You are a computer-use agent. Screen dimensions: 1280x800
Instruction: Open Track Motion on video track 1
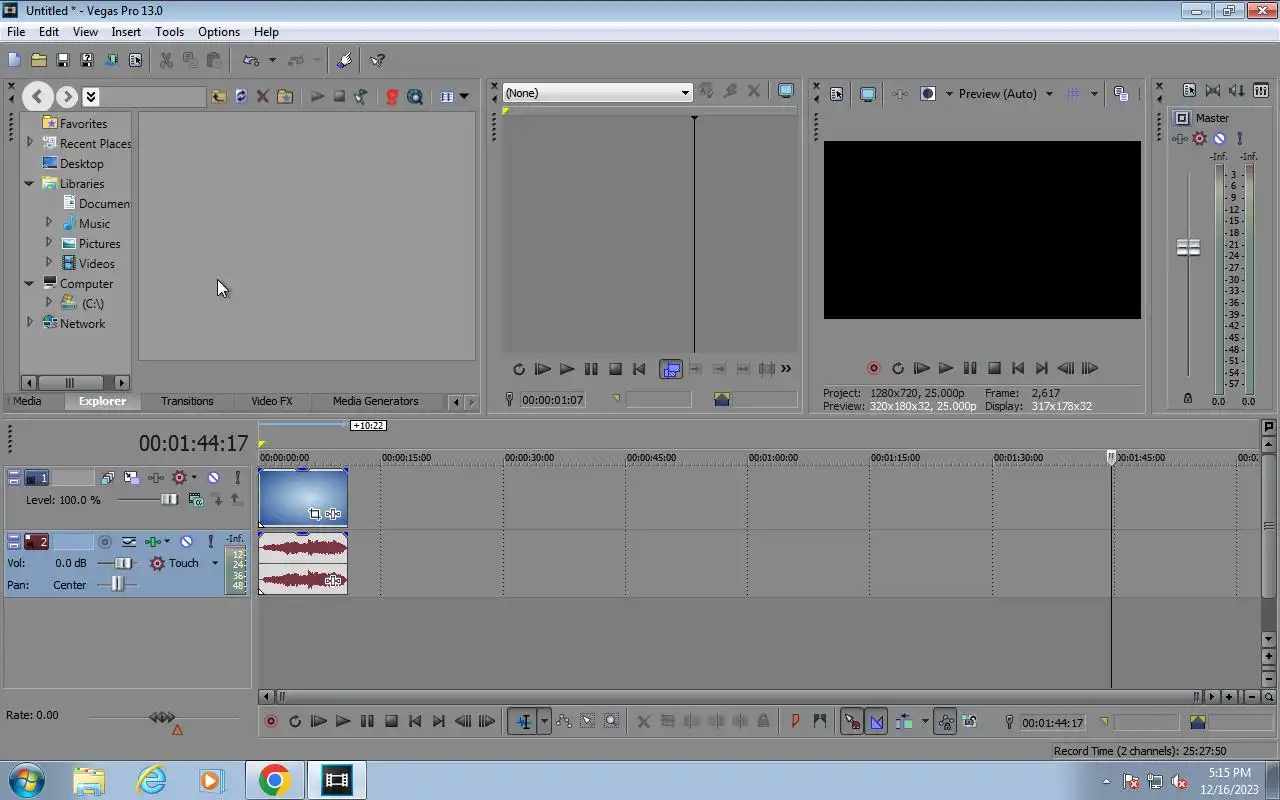[131, 478]
